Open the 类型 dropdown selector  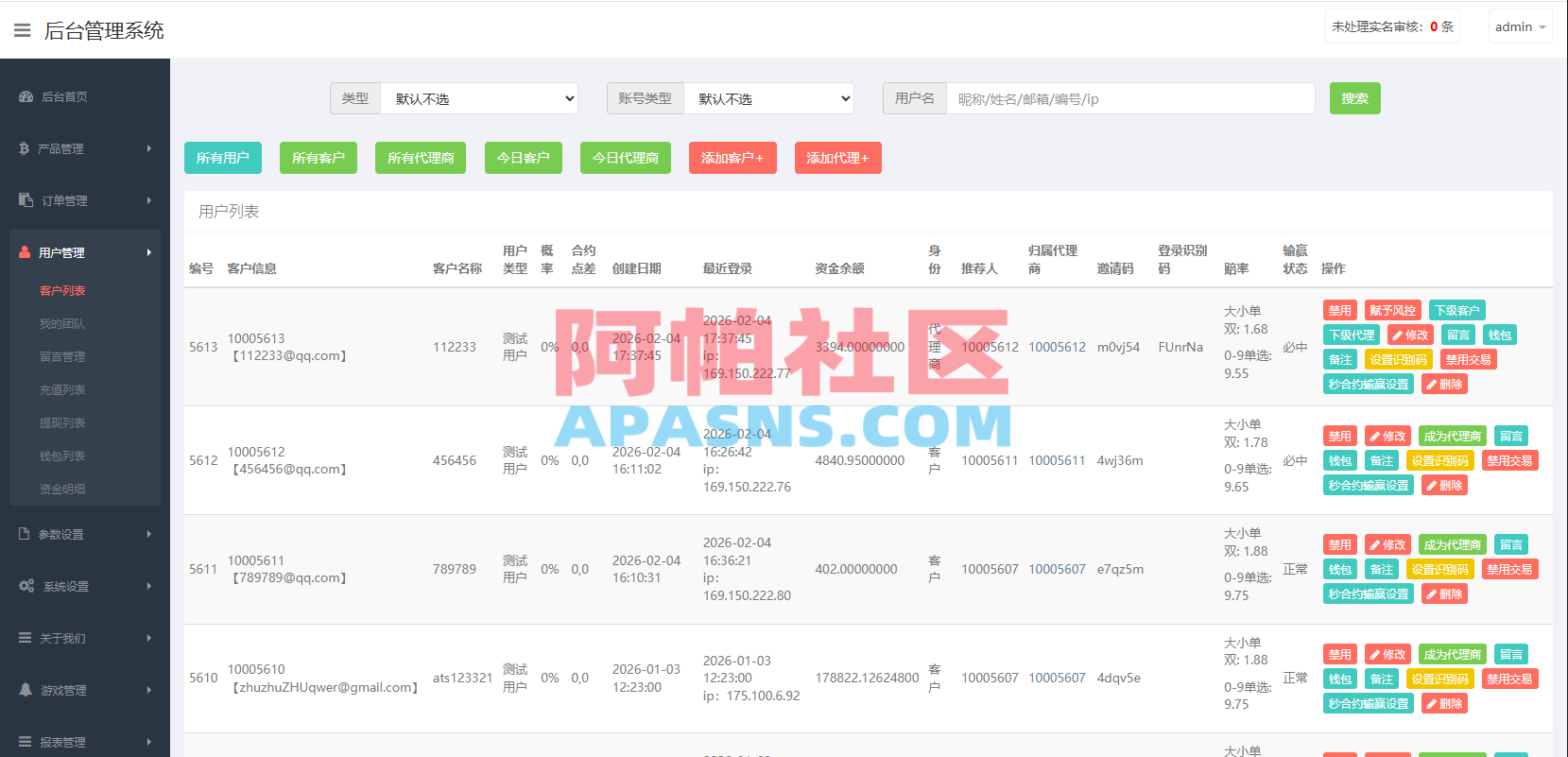click(479, 98)
